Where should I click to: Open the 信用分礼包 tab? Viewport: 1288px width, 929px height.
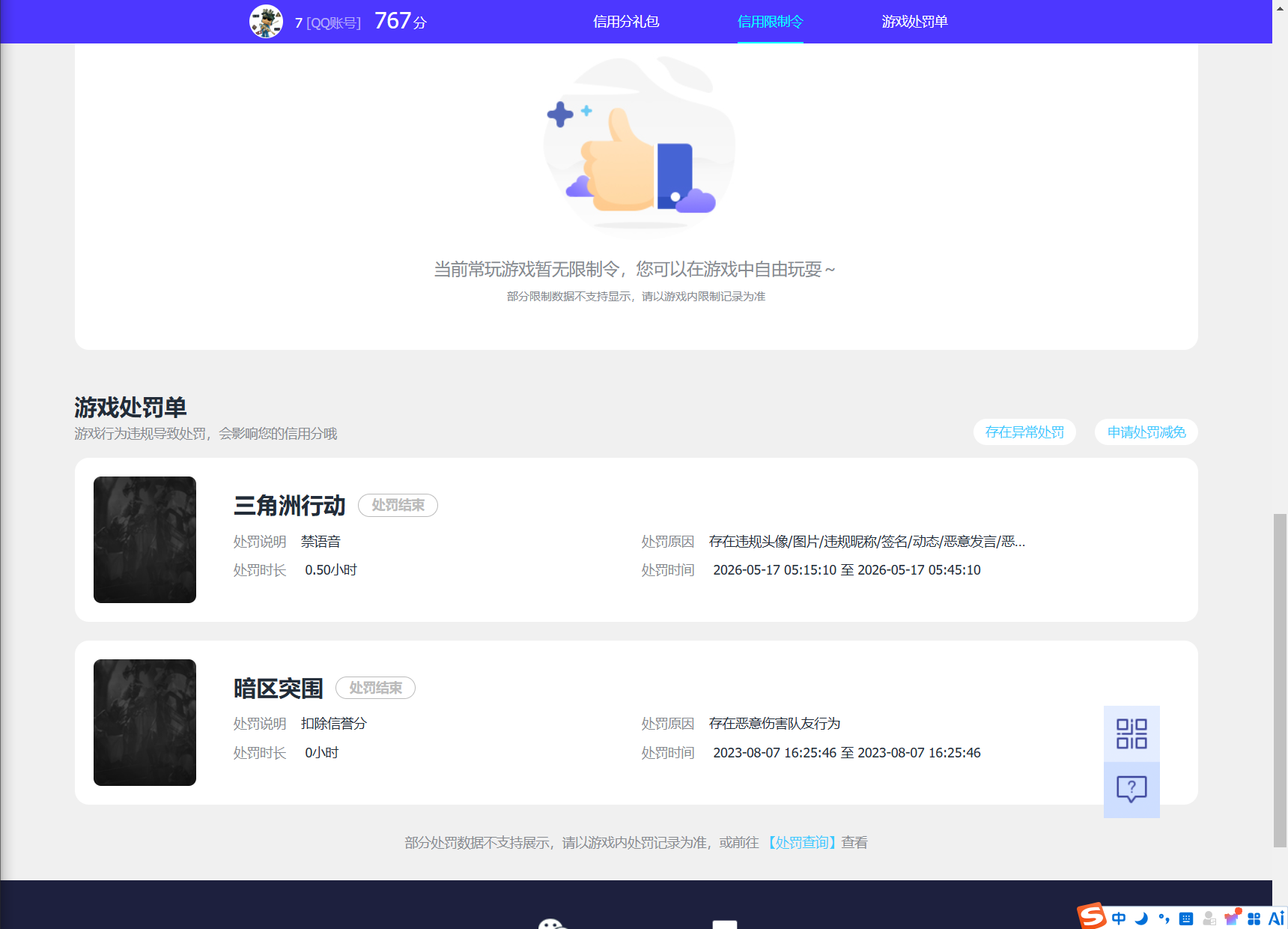coord(626,22)
